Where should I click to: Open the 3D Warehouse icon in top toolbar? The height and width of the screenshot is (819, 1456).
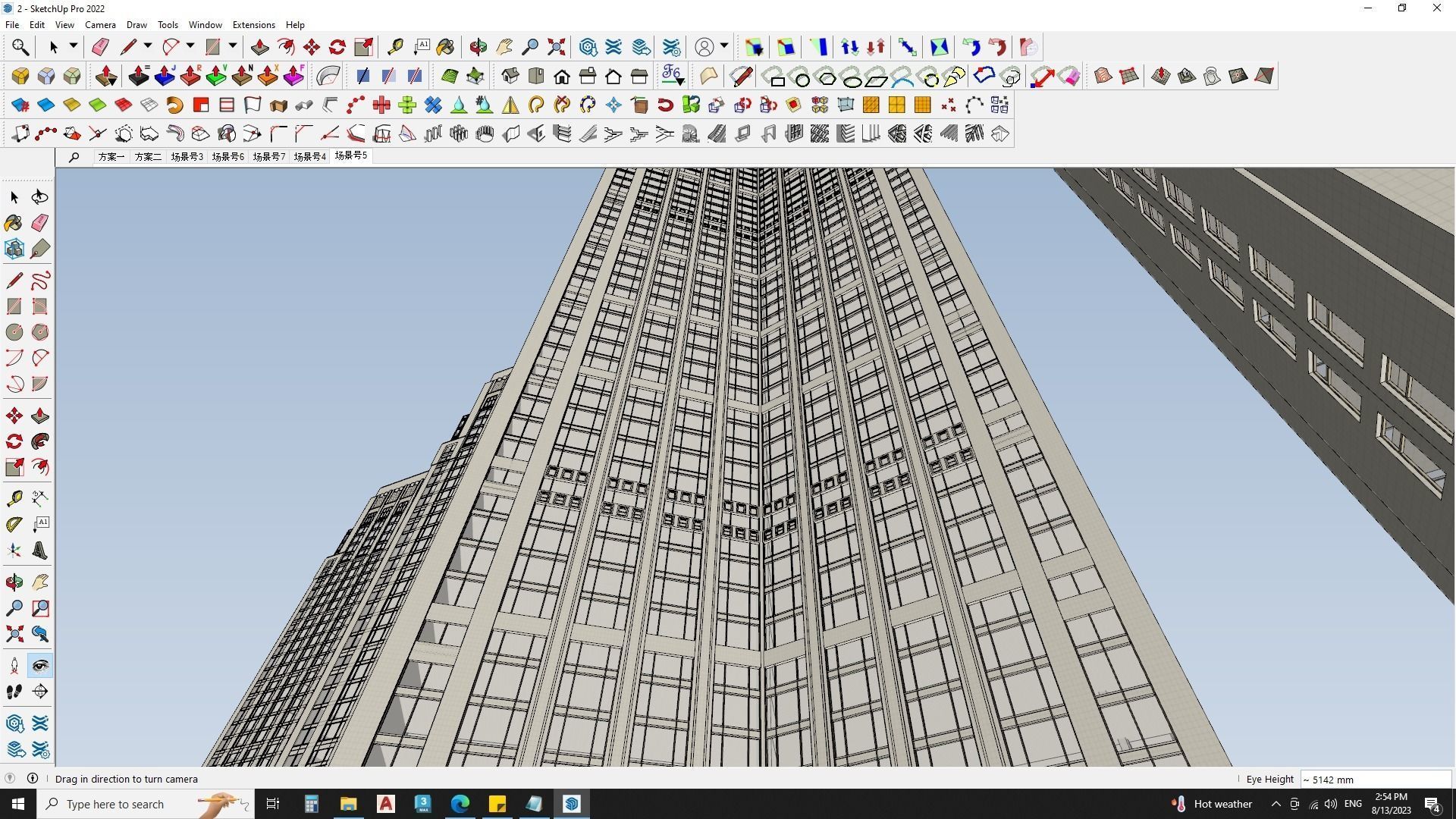[x=588, y=47]
